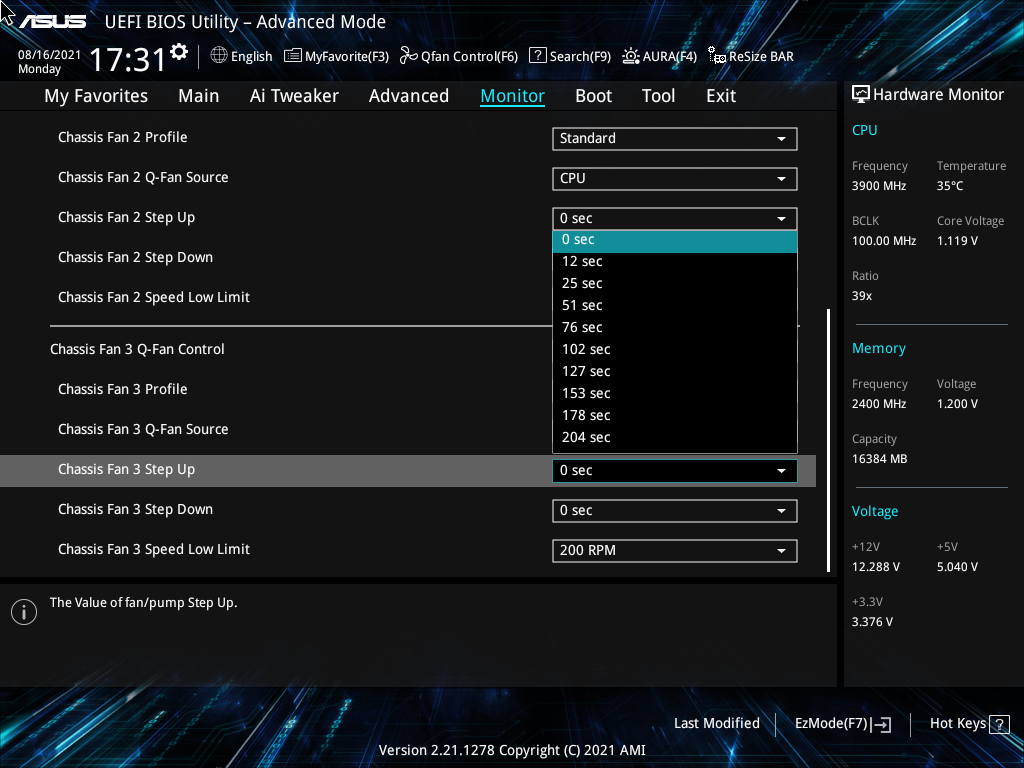
Task: Click +3.3V reading 3.376 V
Action: pos(872,622)
